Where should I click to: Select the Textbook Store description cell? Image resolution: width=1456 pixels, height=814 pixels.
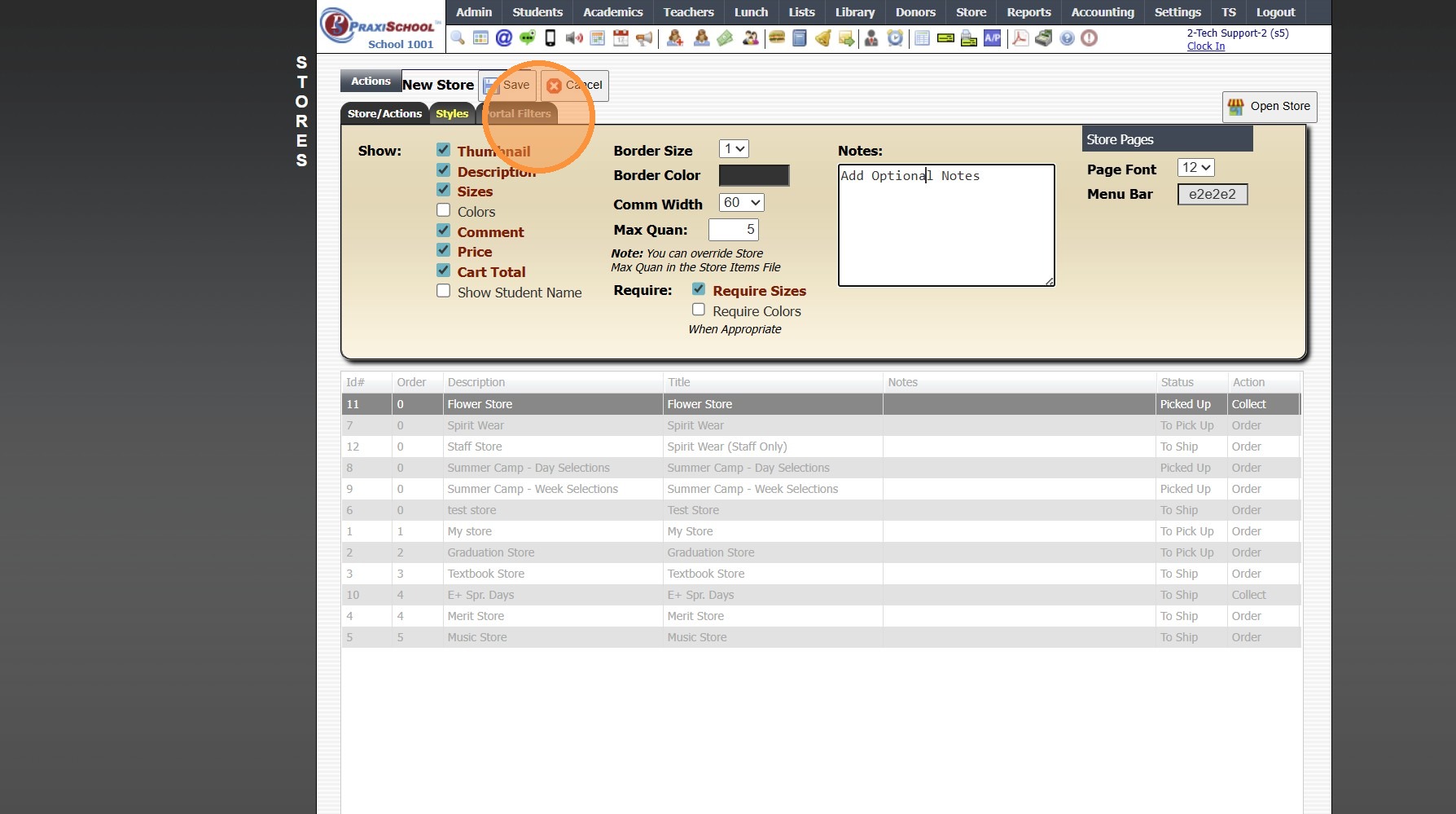click(x=553, y=574)
